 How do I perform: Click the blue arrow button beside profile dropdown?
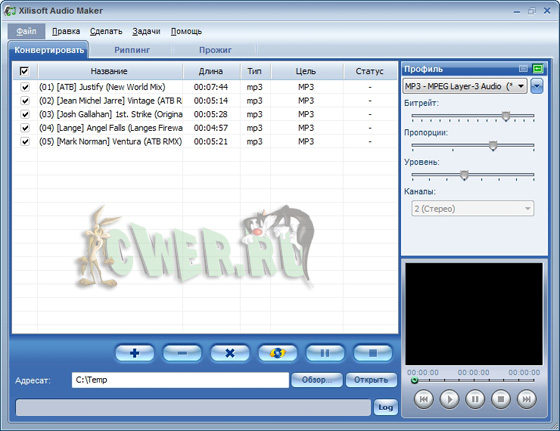point(537,86)
